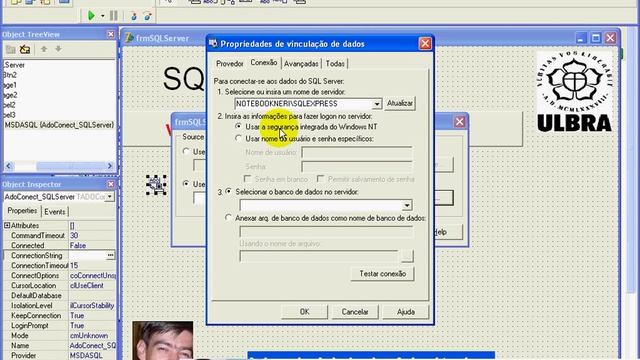Run the project with the green play icon

coord(91,16)
